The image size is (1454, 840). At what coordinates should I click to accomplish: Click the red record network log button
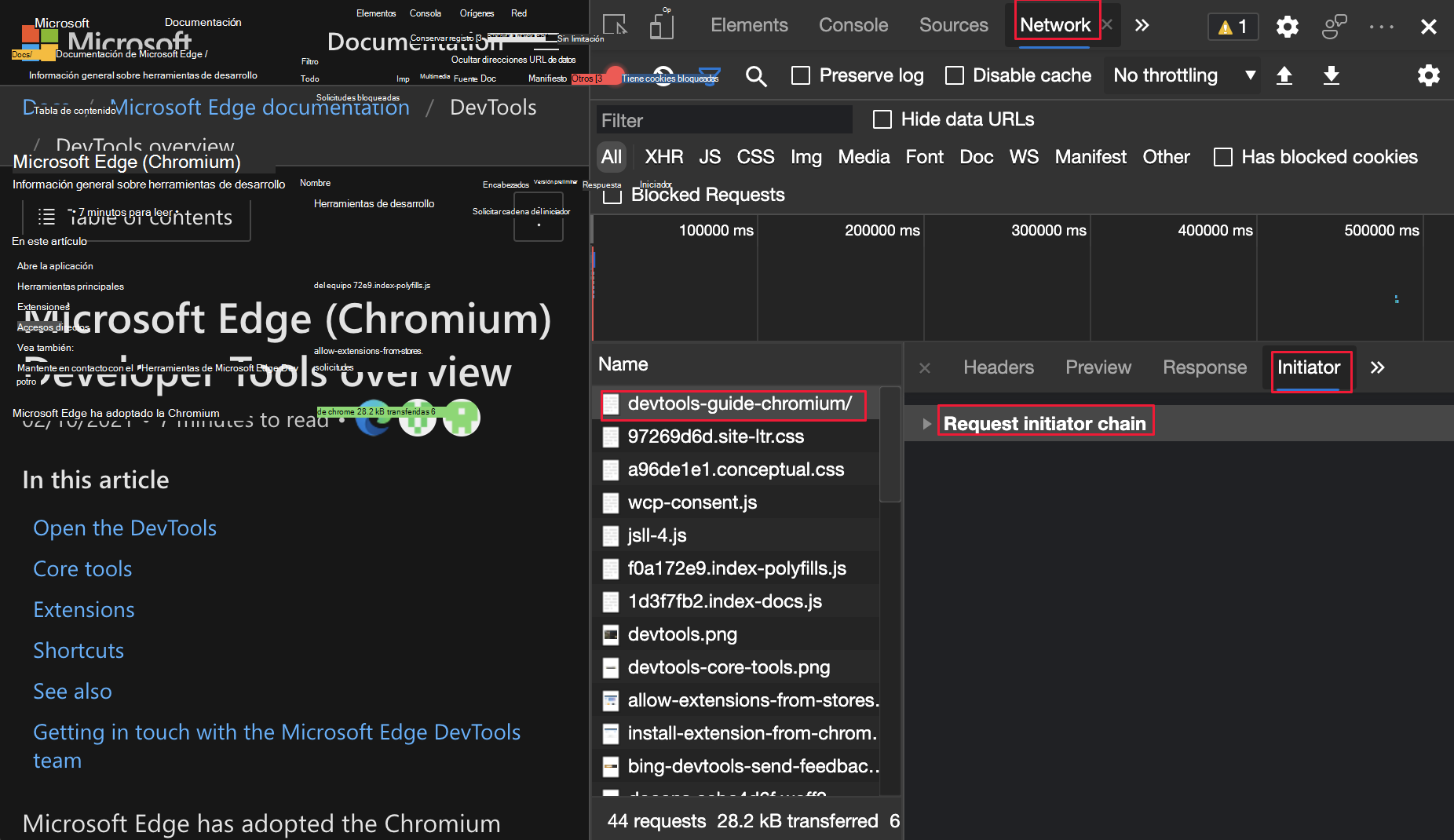coord(616,75)
